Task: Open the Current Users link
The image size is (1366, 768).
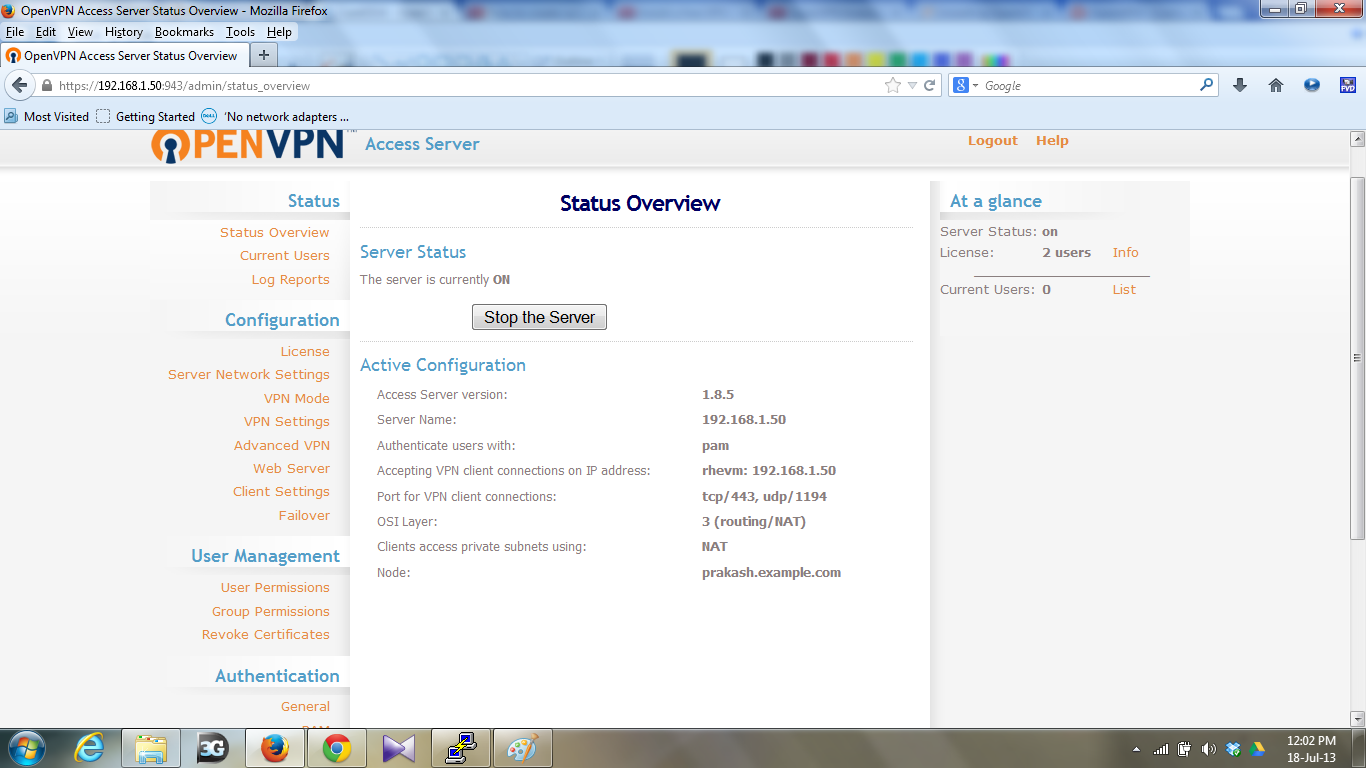Action: coord(285,256)
